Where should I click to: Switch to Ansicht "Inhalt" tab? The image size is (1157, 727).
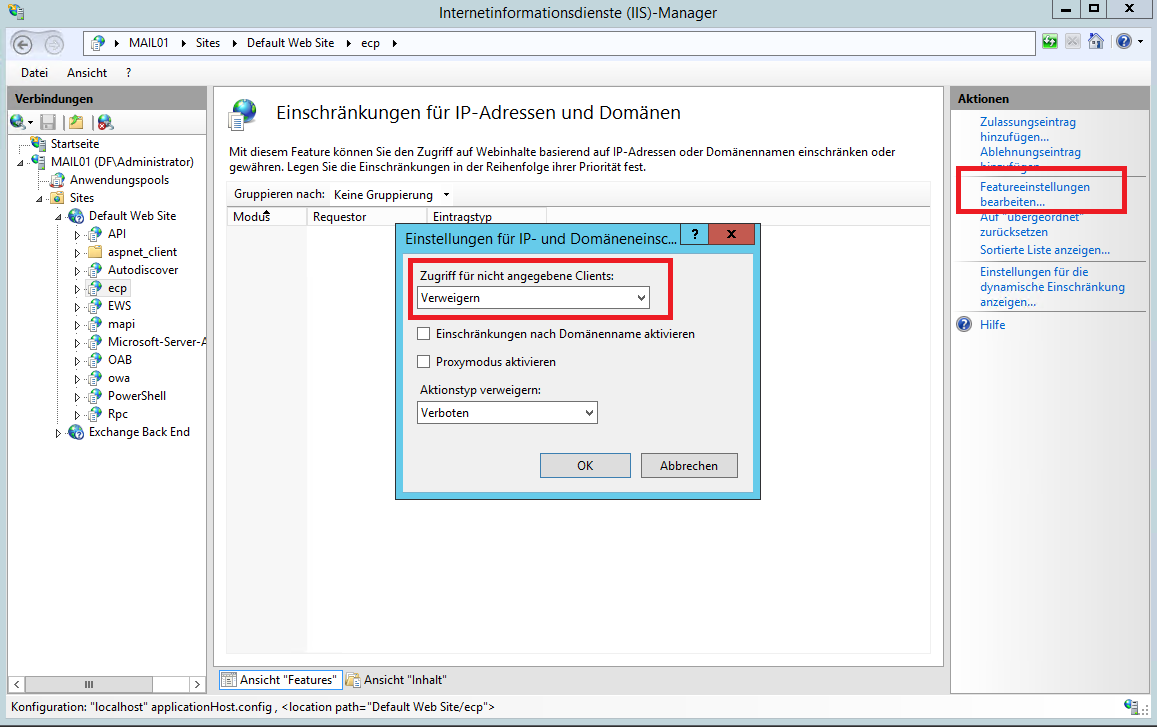(x=397, y=680)
